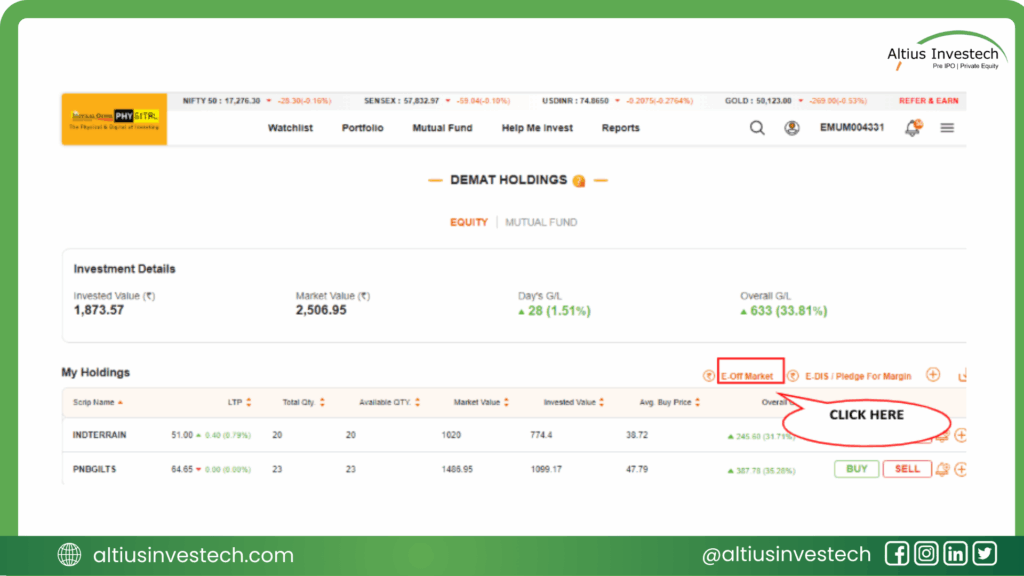The height and width of the screenshot is (576, 1024).
Task: Click the search magnifier icon
Action: tap(757, 128)
